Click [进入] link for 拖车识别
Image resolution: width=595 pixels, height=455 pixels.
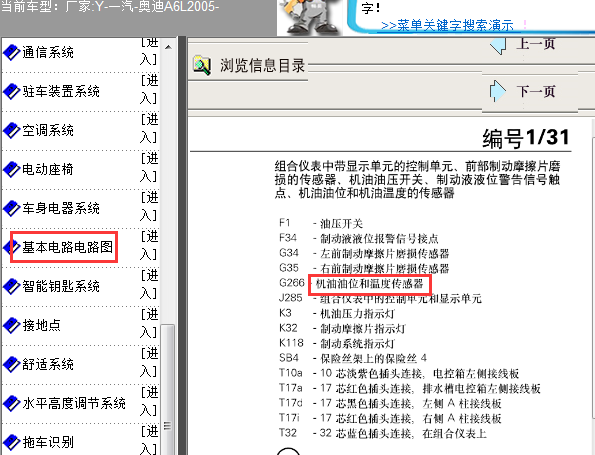click(149, 440)
